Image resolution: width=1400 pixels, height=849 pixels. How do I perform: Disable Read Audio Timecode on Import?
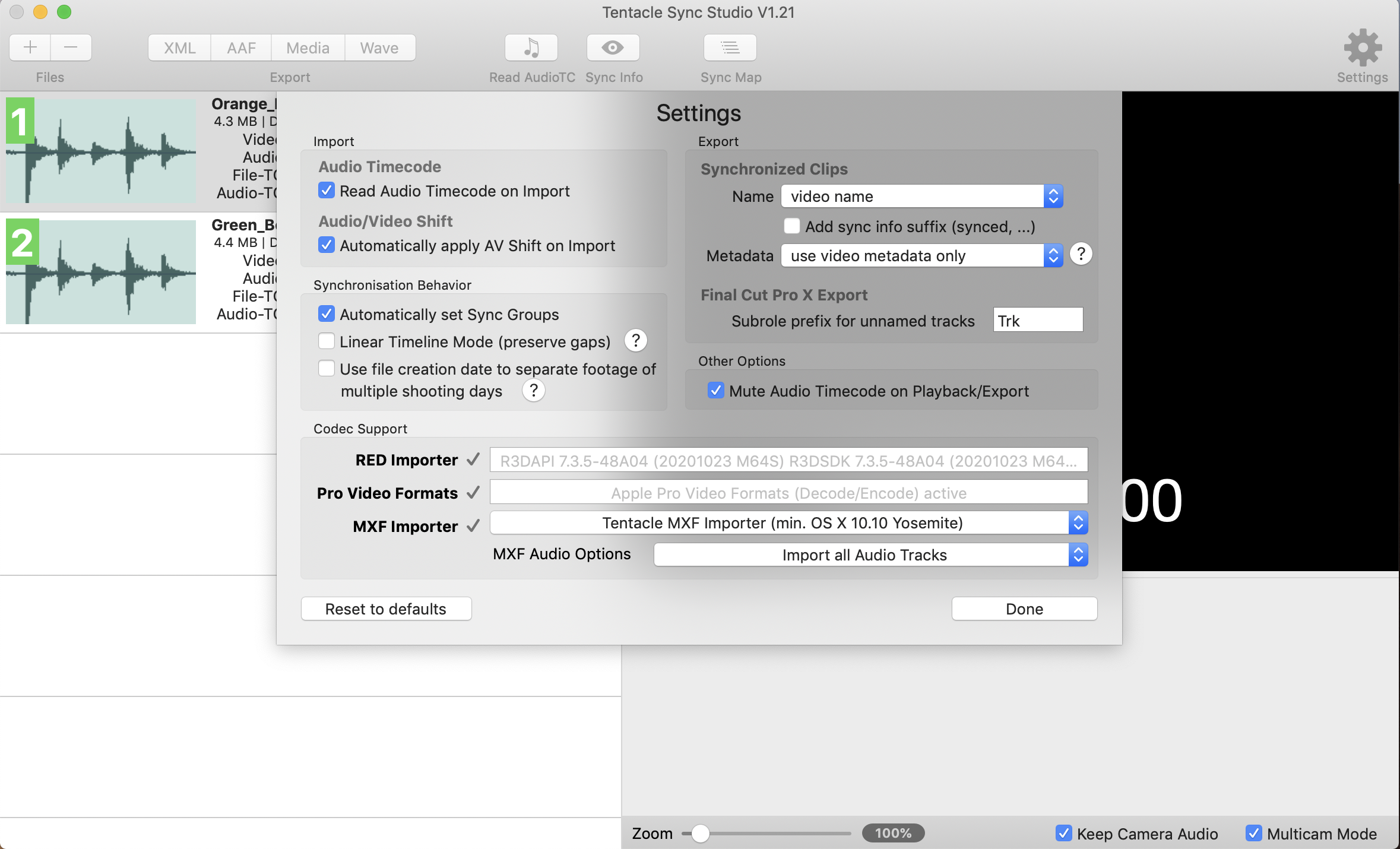[x=327, y=191]
